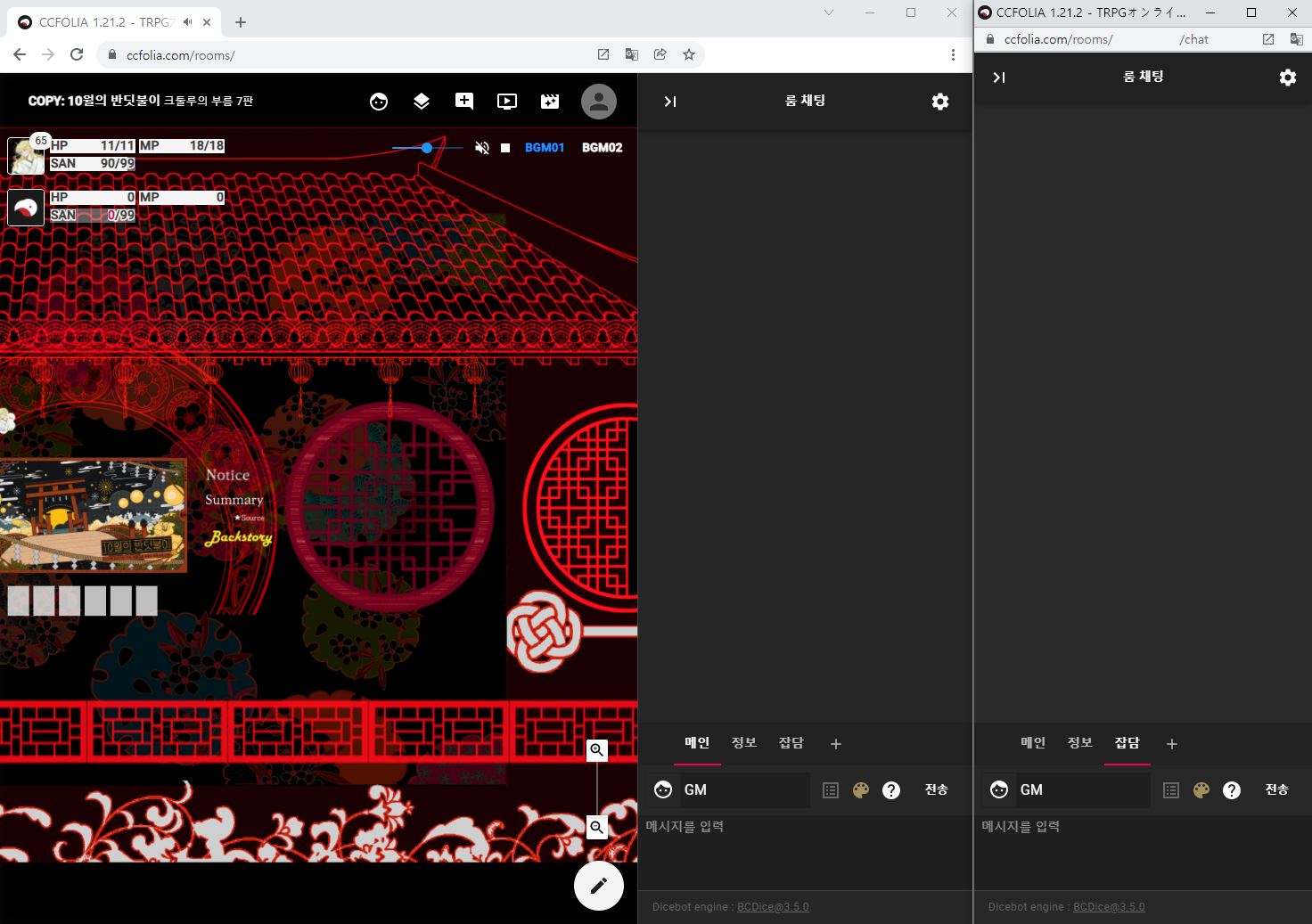The width and height of the screenshot is (1312, 924).
Task: Zoom in the board view
Action: point(597,750)
